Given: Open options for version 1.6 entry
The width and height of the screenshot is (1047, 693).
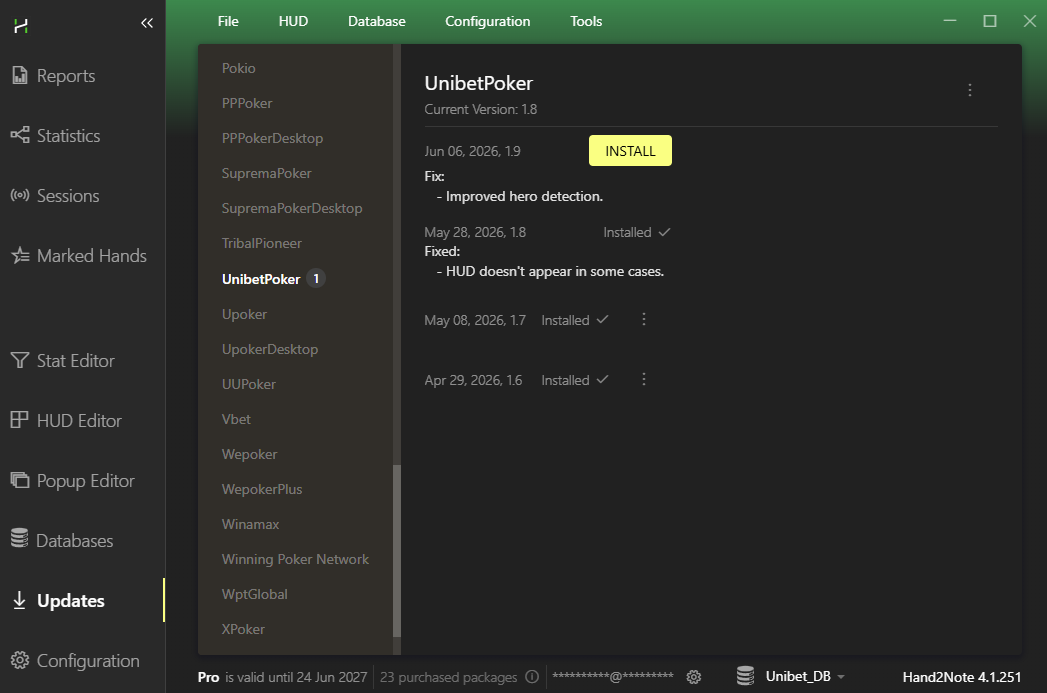Looking at the screenshot, I should point(644,379).
